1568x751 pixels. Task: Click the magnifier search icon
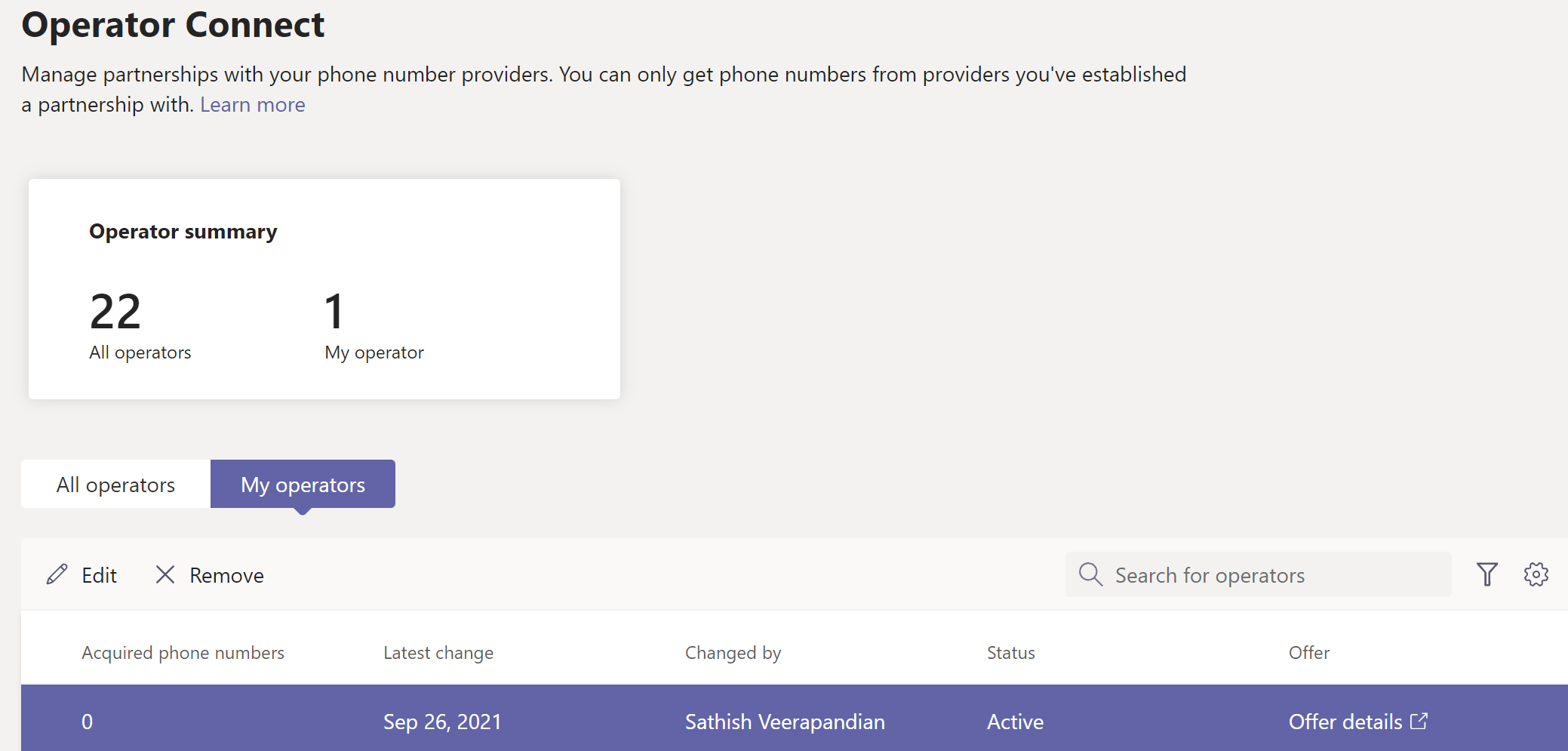click(1090, 574)
